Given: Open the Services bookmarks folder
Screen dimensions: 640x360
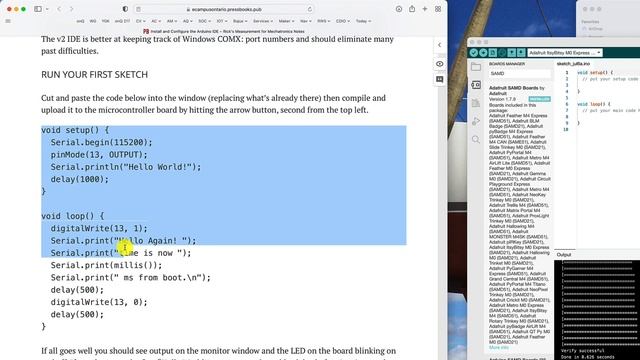Looking at the screenshot, I should (x=263, y=21).
